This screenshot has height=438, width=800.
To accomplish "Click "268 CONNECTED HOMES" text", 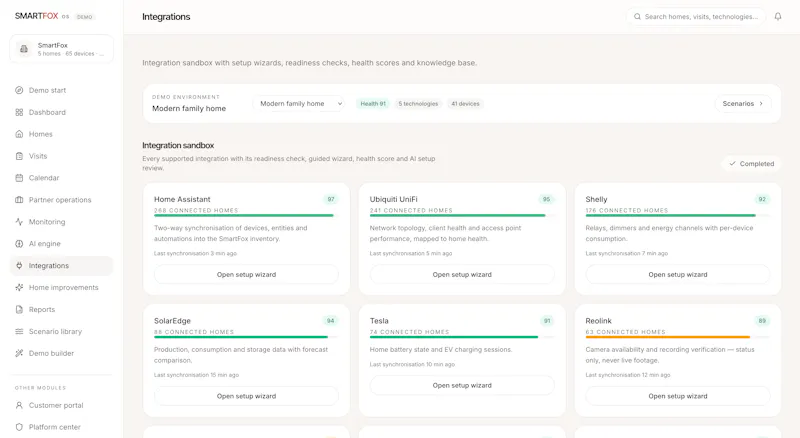I will (x=196, y=210).
